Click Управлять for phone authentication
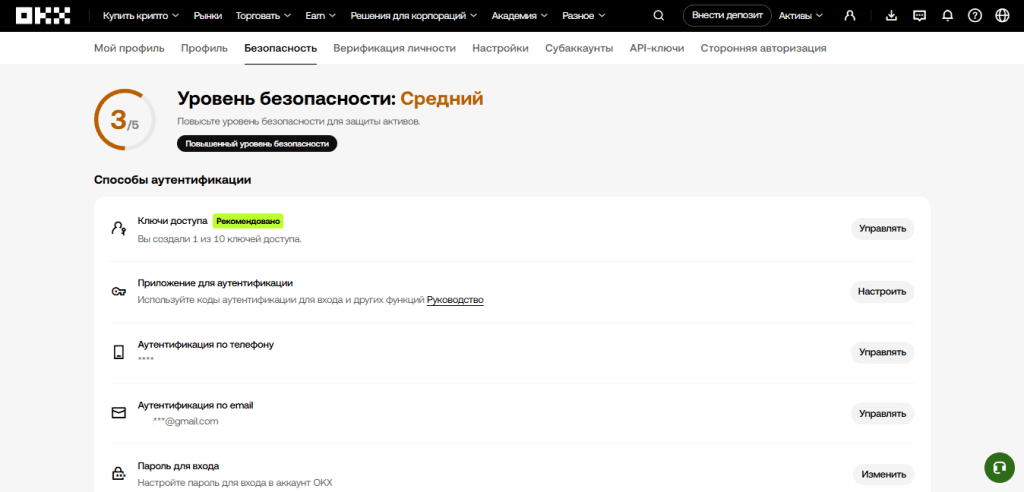This screenshot has width=1024, height=492. point(882,352)
